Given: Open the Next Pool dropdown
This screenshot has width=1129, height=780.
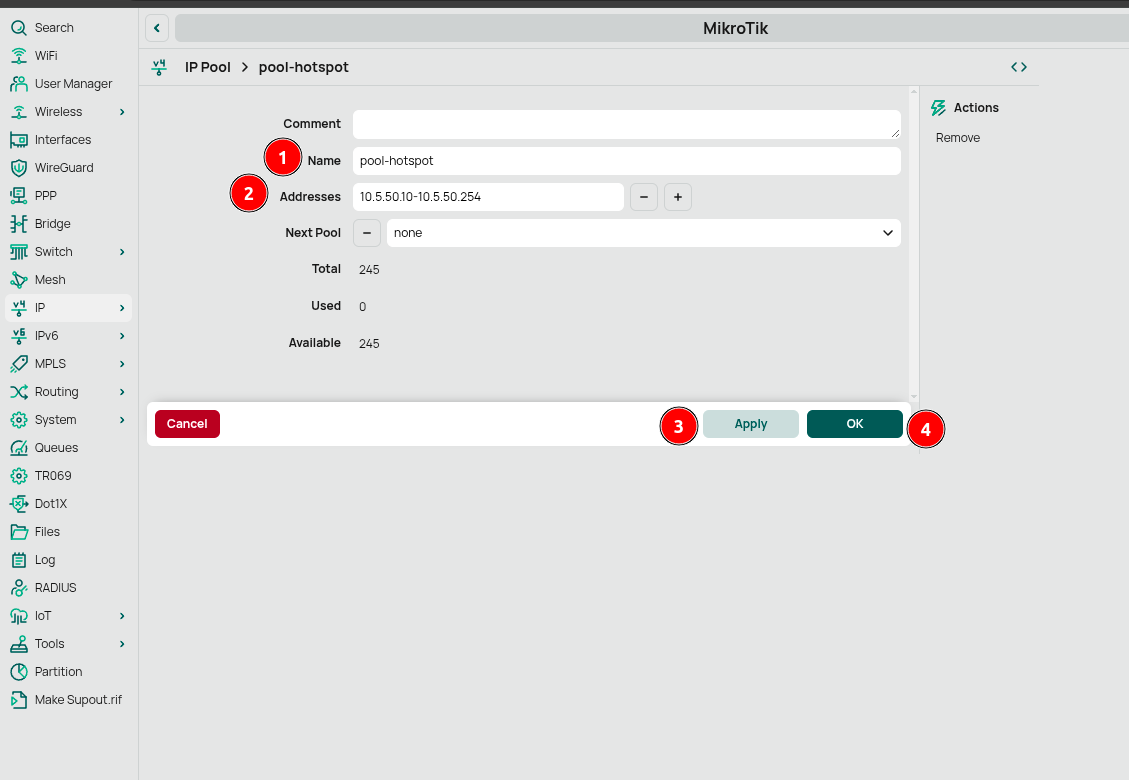Looking at the screenshot, I should 643,233.
